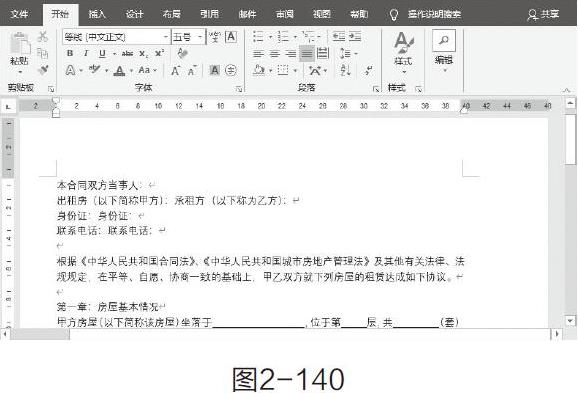Set alignment to right
This screenshot has height=393, width=578.
coord(290,54)
